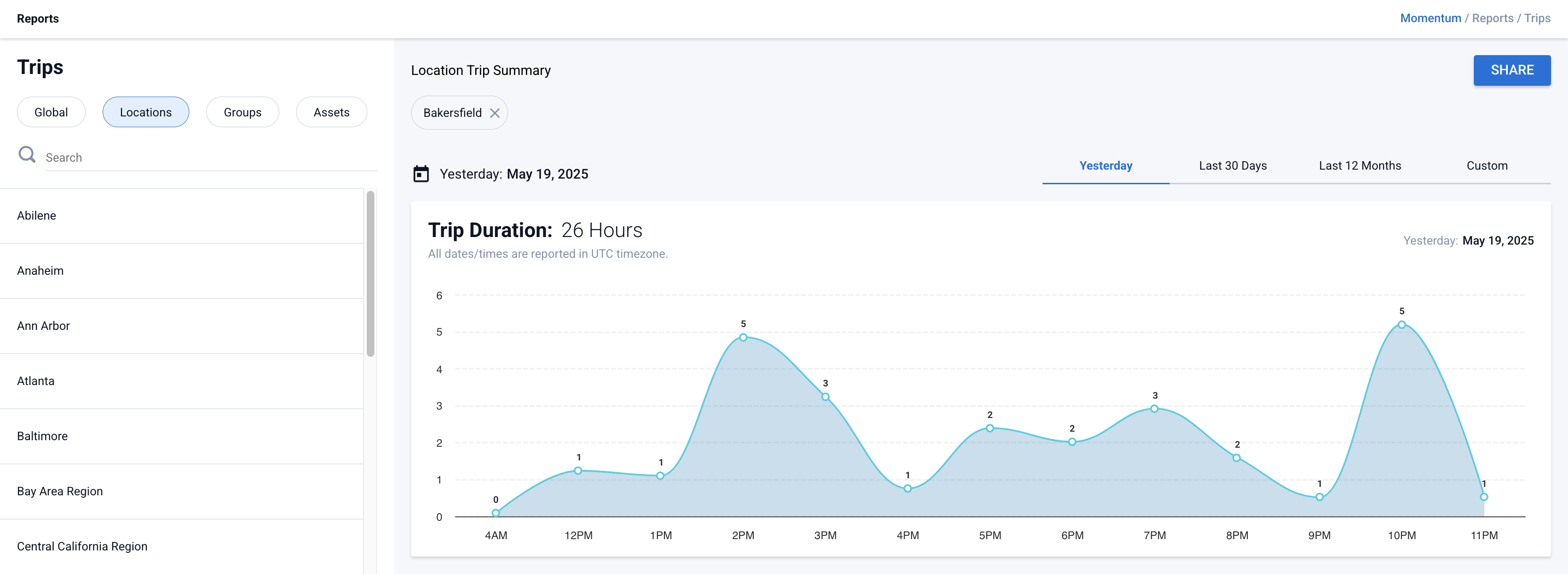Click the search magnifier icon
The width and height of the screenshot is (1568, 574).
point(27,155)
